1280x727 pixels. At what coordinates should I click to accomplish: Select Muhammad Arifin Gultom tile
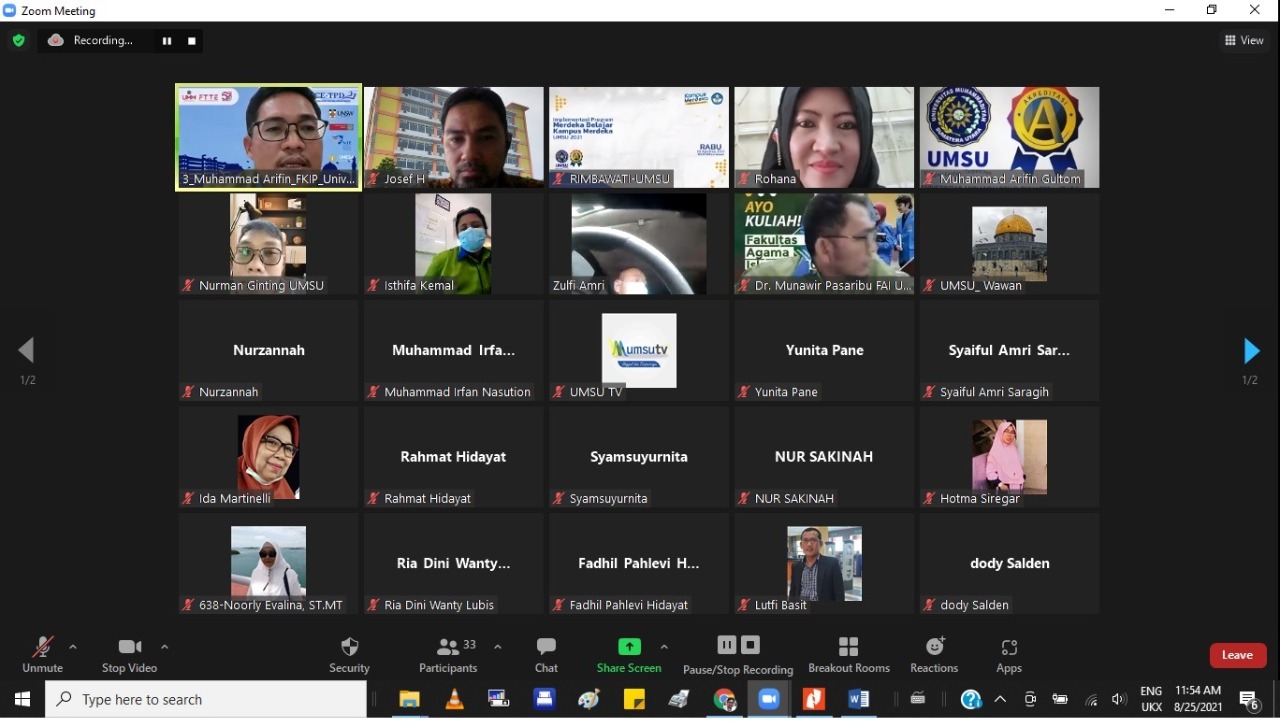(x=1009, y=137)
